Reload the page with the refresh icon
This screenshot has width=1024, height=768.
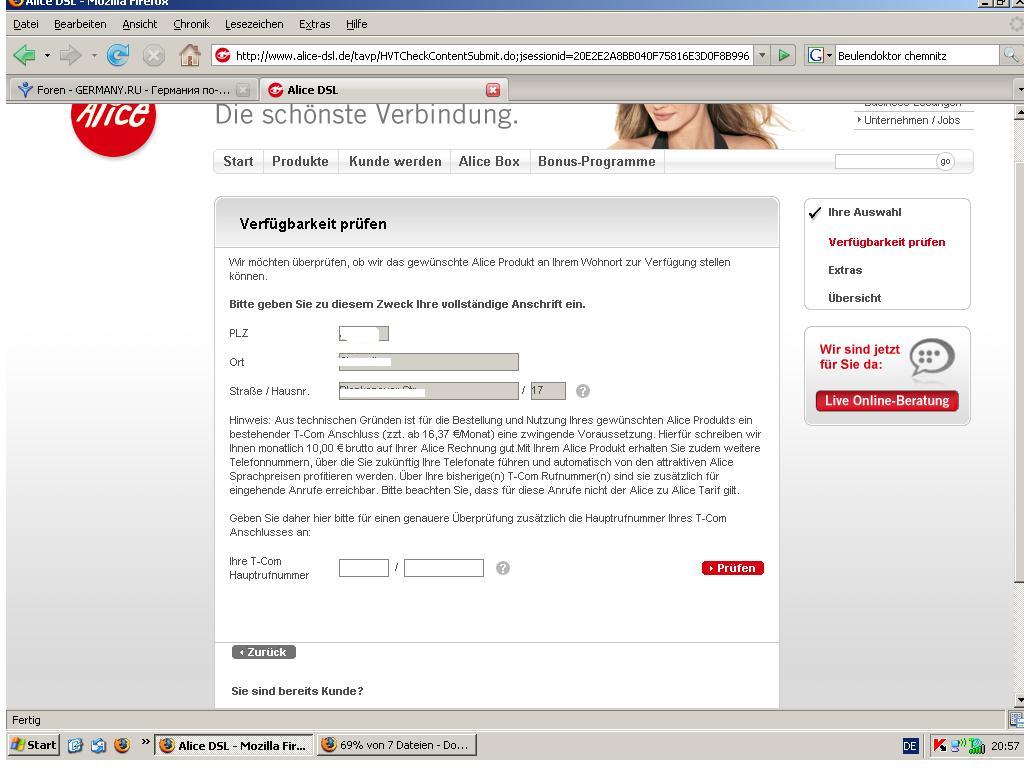118,56
